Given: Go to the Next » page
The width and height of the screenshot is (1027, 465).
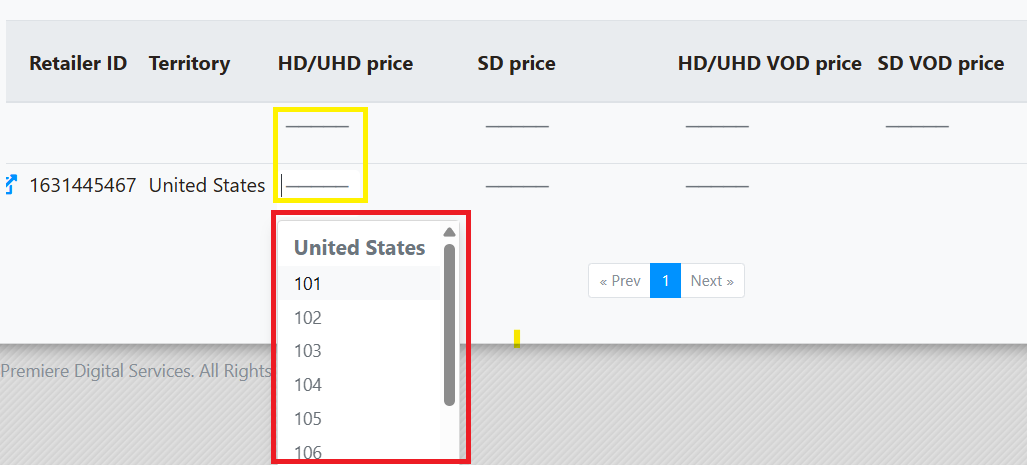Looking at the screenshot, I should [712, 281].
